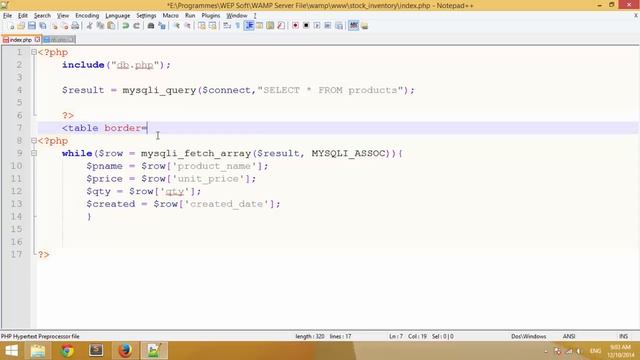The width and height of the screenshot is (640, 360).
Task: Open the Search menu
Action: click(x=42, y=16)
